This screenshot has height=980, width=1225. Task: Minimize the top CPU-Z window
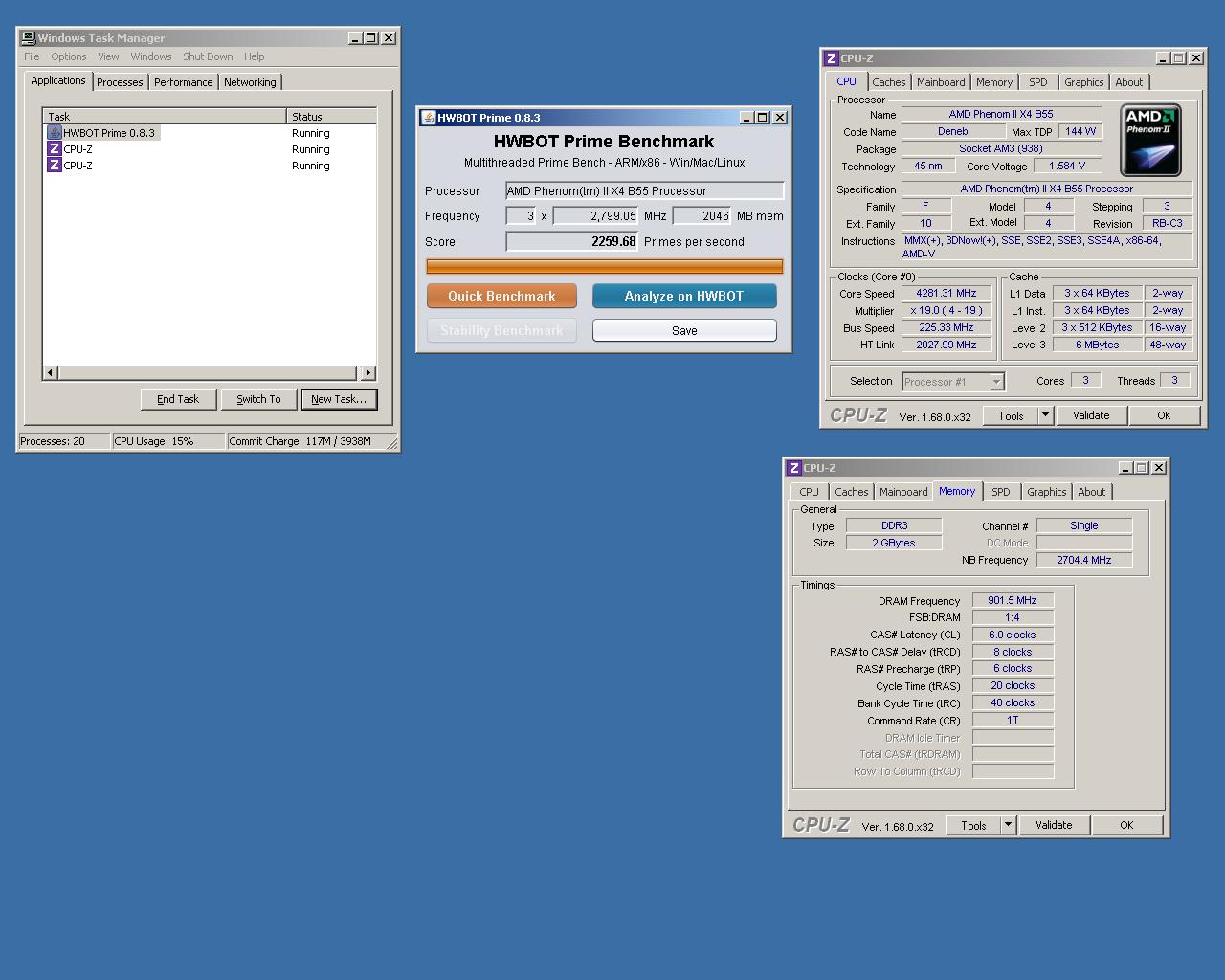[1162, 58]
